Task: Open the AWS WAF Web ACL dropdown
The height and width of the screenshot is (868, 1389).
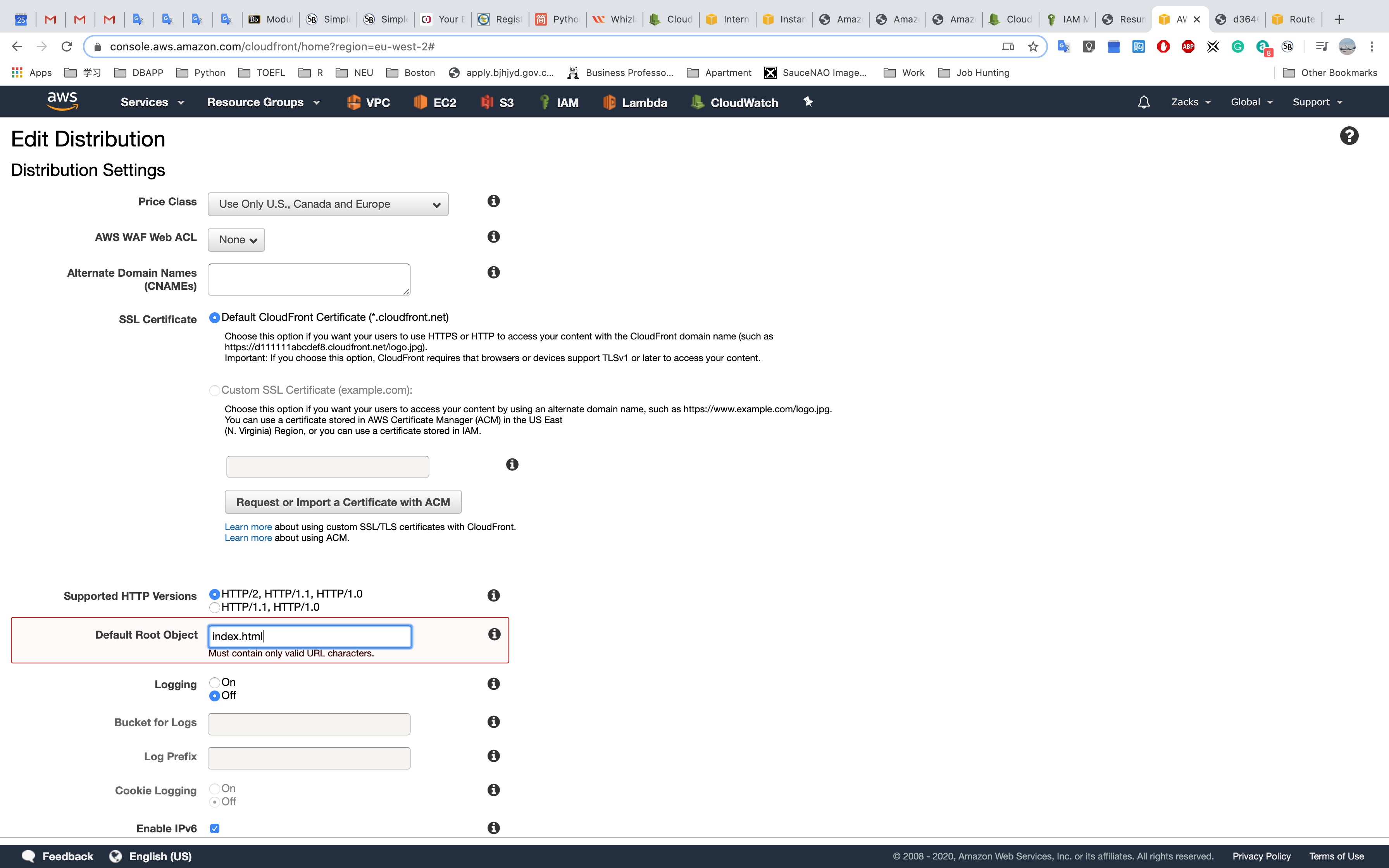Action: pos(236,240)
